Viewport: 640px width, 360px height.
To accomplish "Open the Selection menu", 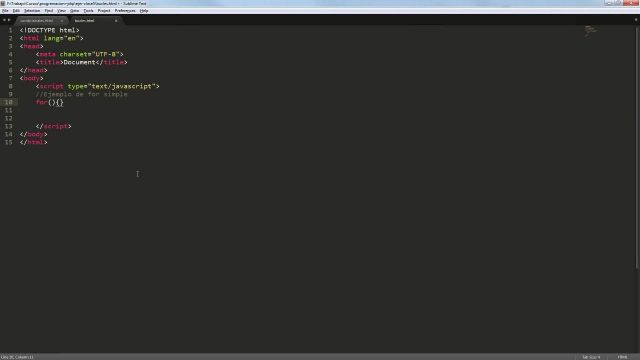I will click(x=32, y=11).
